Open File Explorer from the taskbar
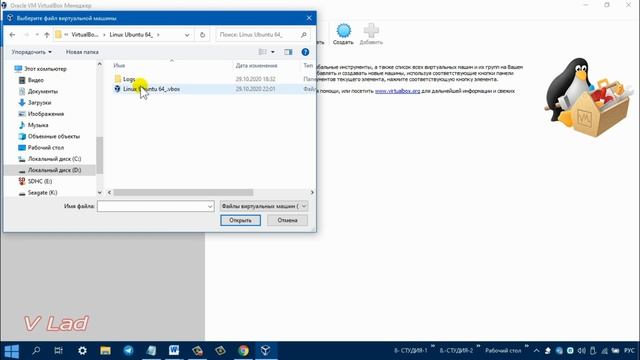The image size is (640, 360). 105,351
